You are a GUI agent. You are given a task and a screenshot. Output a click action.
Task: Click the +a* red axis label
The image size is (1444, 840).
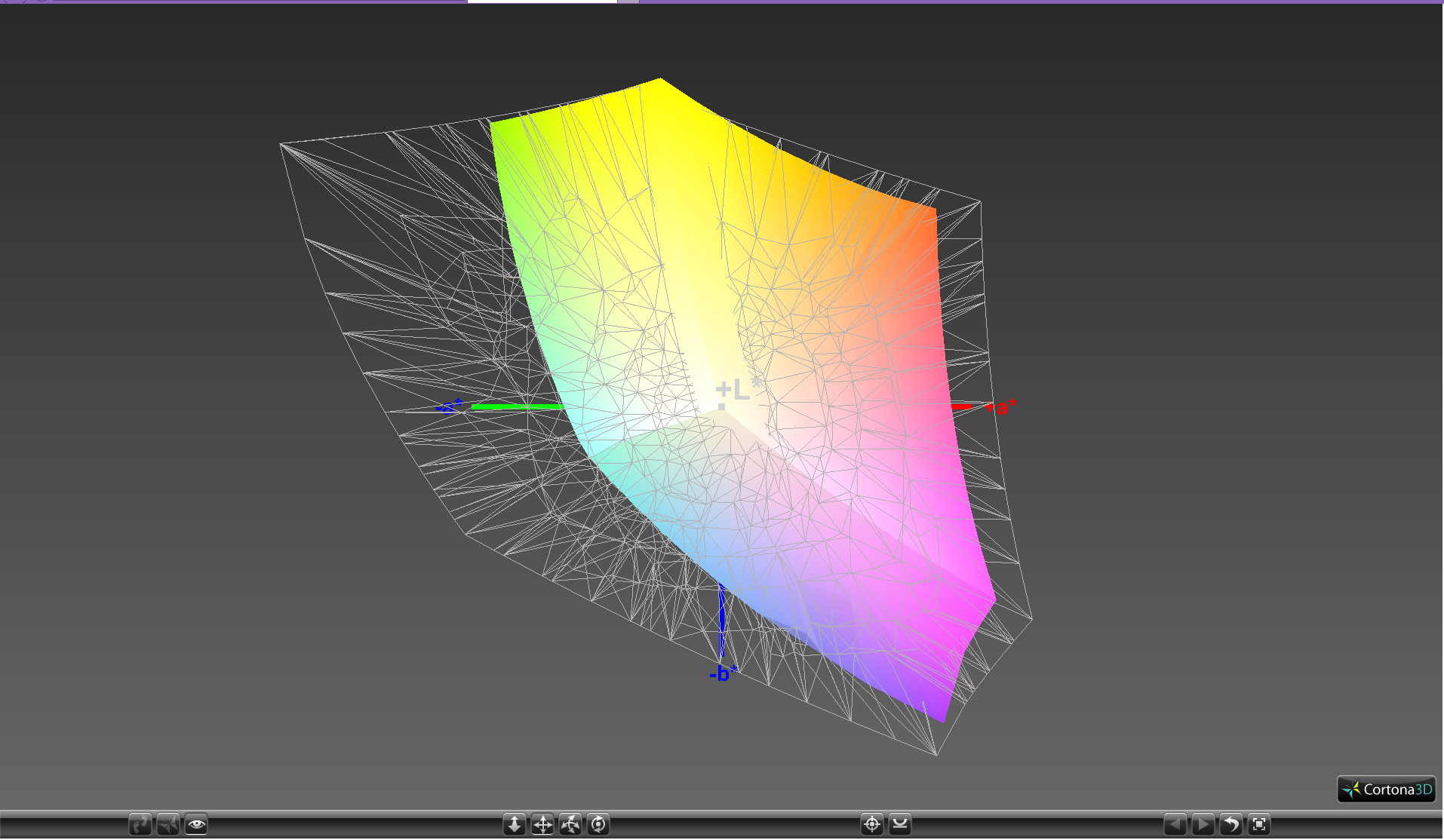click(x=1000, y=408)
